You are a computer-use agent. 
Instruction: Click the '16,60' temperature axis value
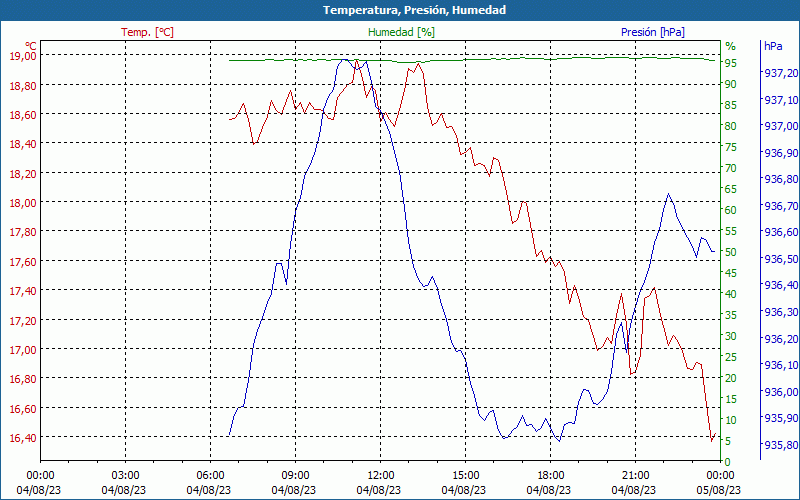point(23,409)
